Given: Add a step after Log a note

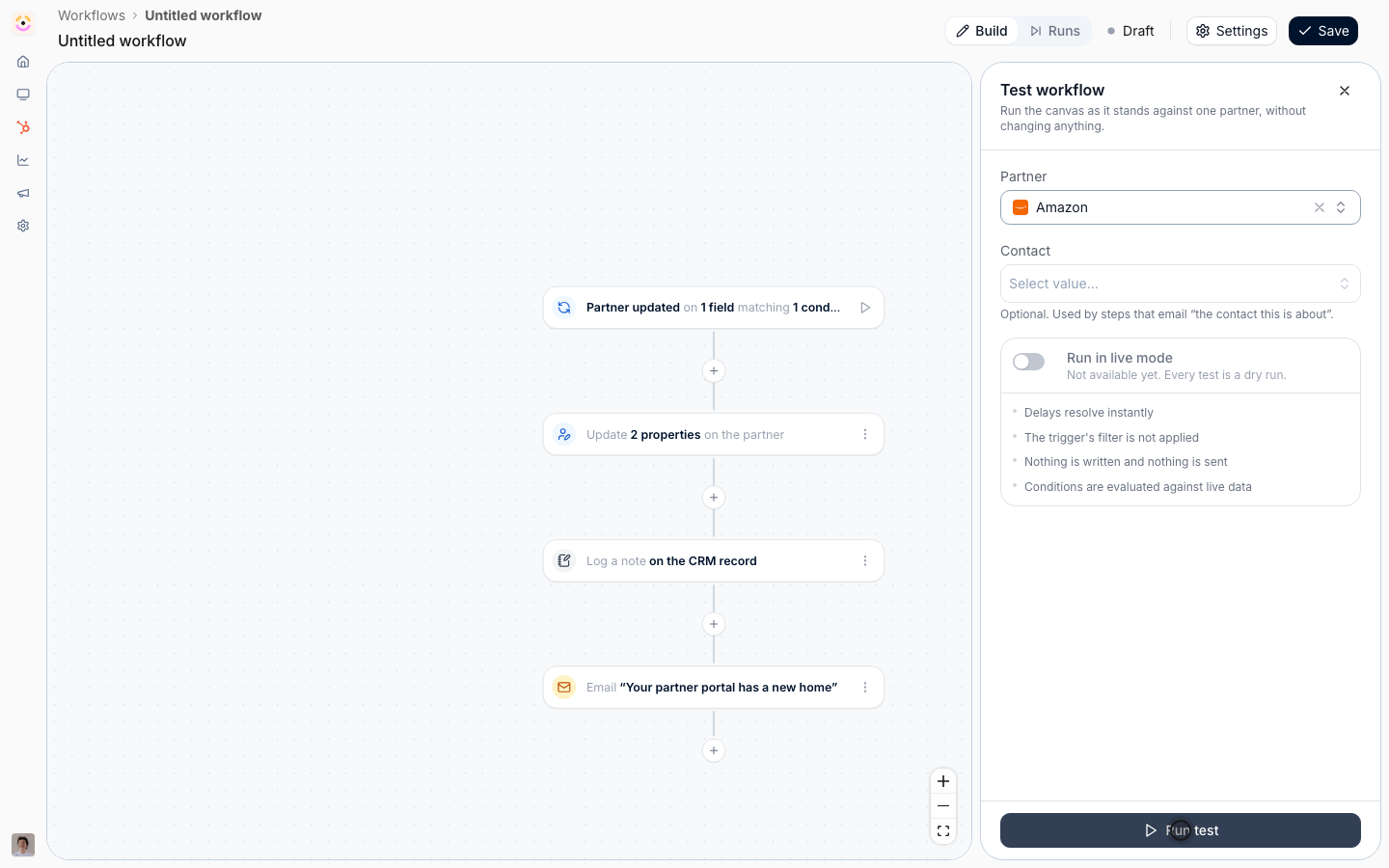Looking at the screenshot, I should 714,624.
